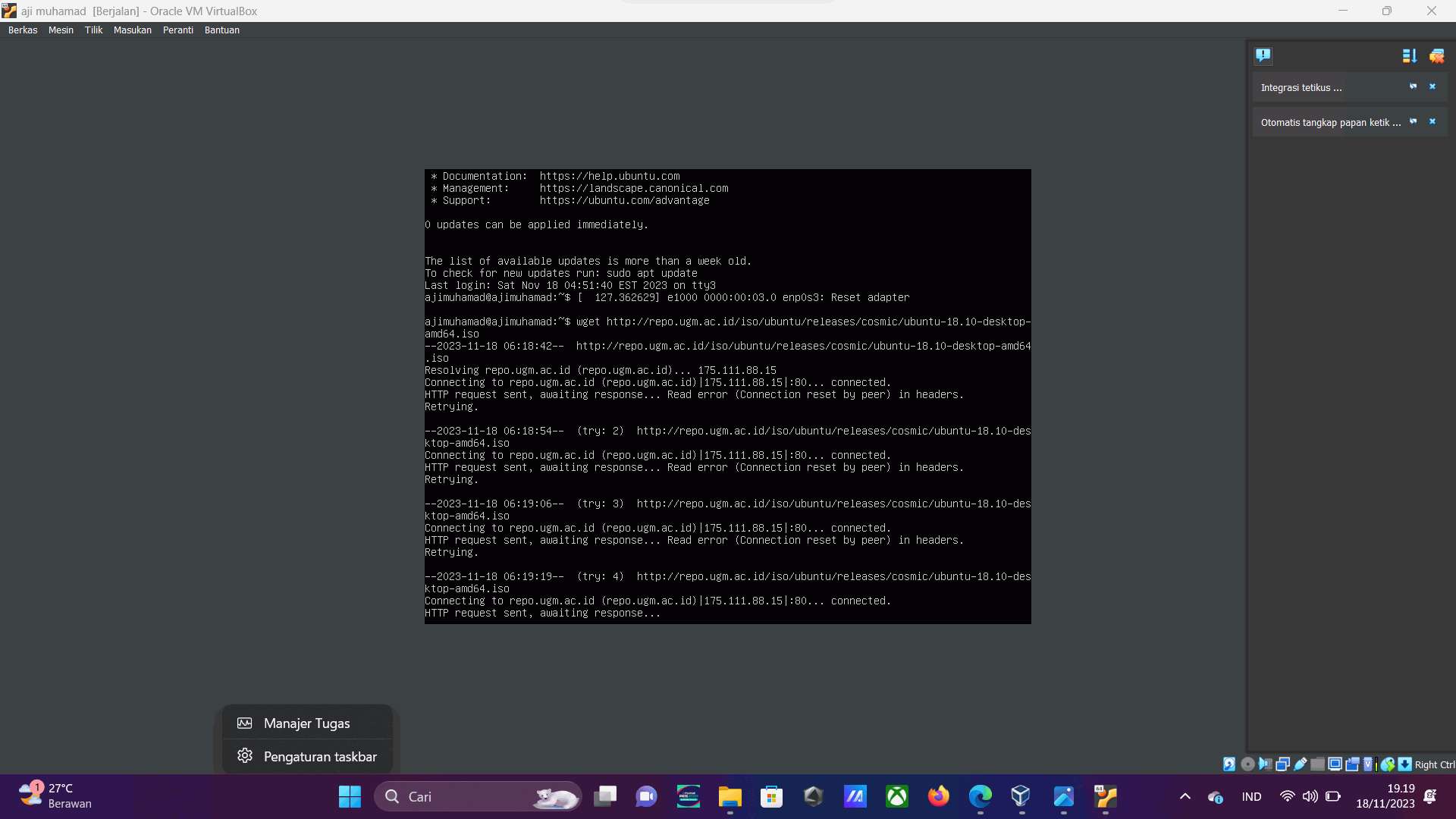Viewport: 1456px width, 819px height.
Task: Open the weather widget showing 27°C Berawan
Action: [55, 796]
